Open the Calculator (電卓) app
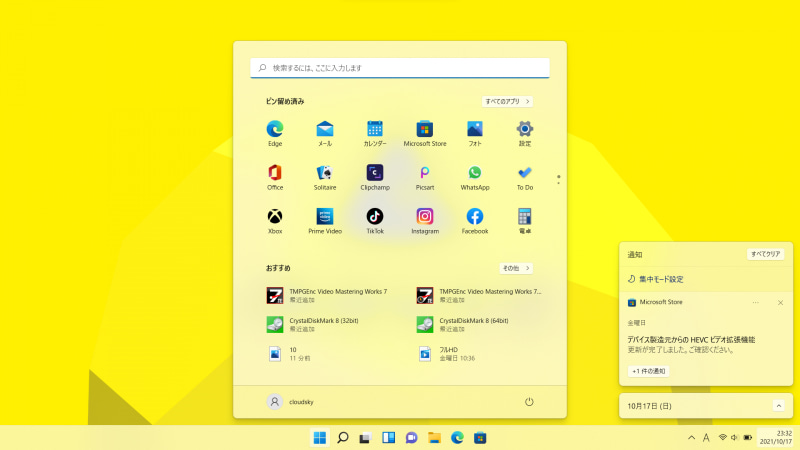 (524, 221)
